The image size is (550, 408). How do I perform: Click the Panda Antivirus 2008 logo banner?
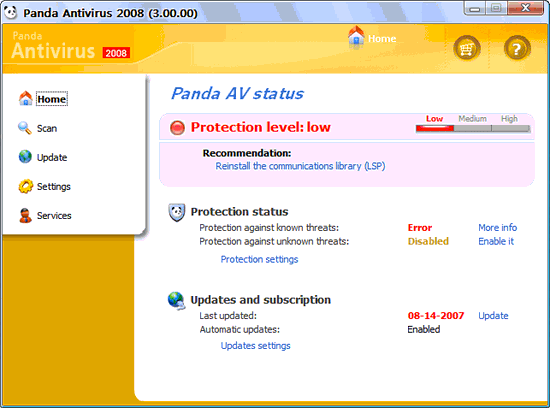[x=71, y=46]
